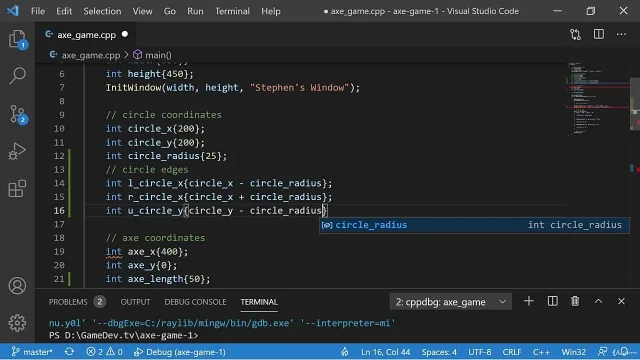Change indentation via Spaces: 4

point(439,352)
